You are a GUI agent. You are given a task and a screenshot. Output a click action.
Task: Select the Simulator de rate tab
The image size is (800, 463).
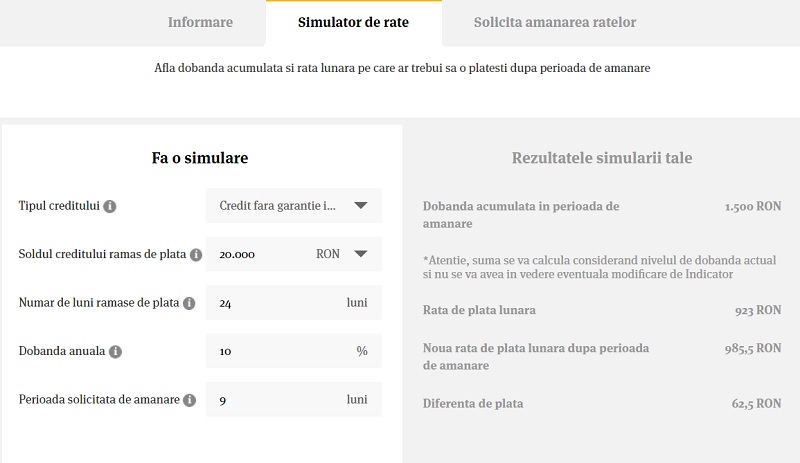354,22
